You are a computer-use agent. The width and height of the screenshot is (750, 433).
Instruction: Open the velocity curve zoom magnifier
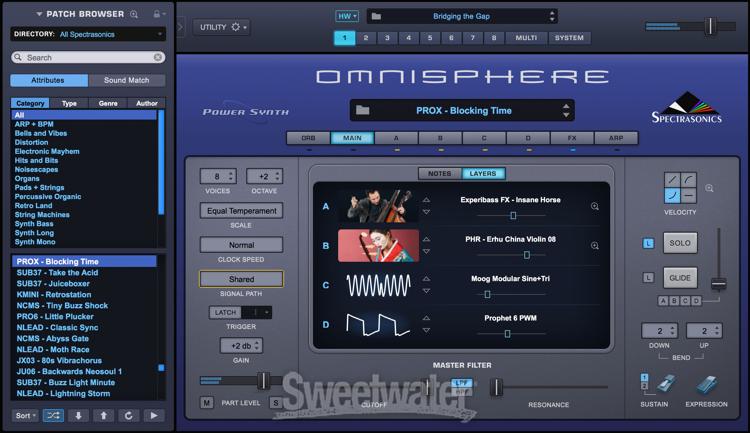point(709,189)
